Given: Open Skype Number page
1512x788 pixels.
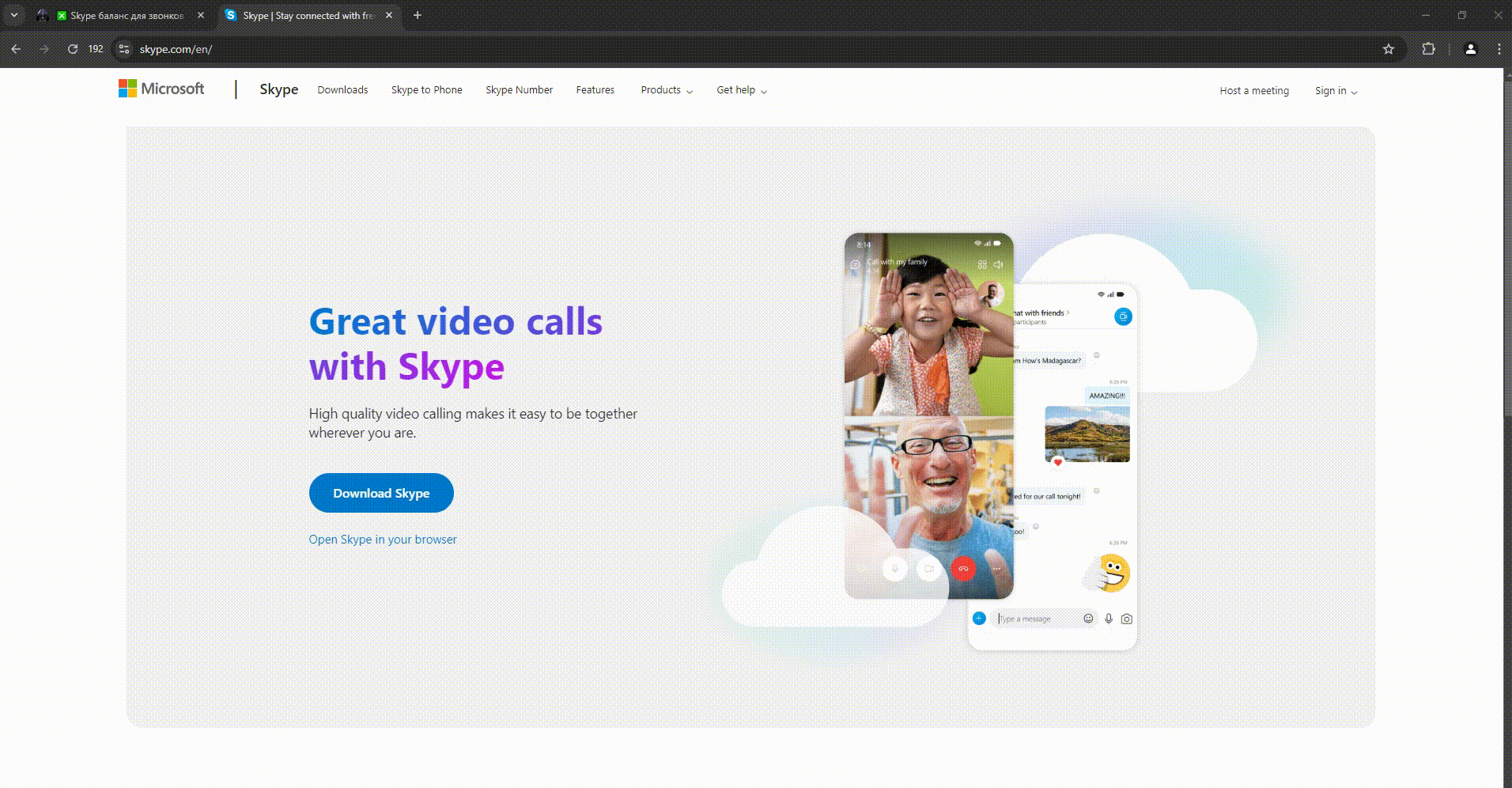Looking at the screenshot, I should pyautogui.click(x=519, y=90).
